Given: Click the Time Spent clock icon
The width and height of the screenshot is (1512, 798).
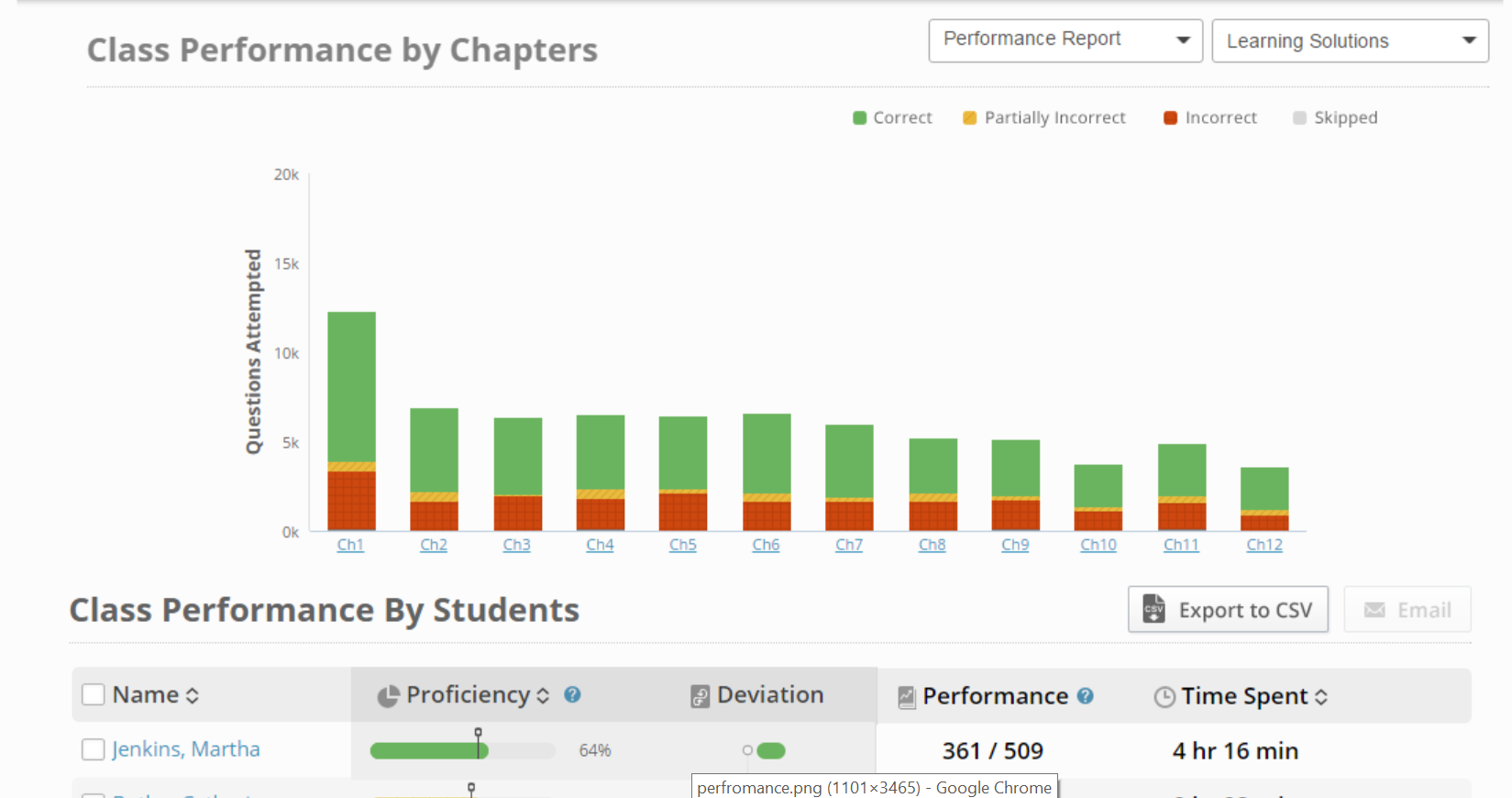Looking at the screenshot, I should pos(1164,697).
